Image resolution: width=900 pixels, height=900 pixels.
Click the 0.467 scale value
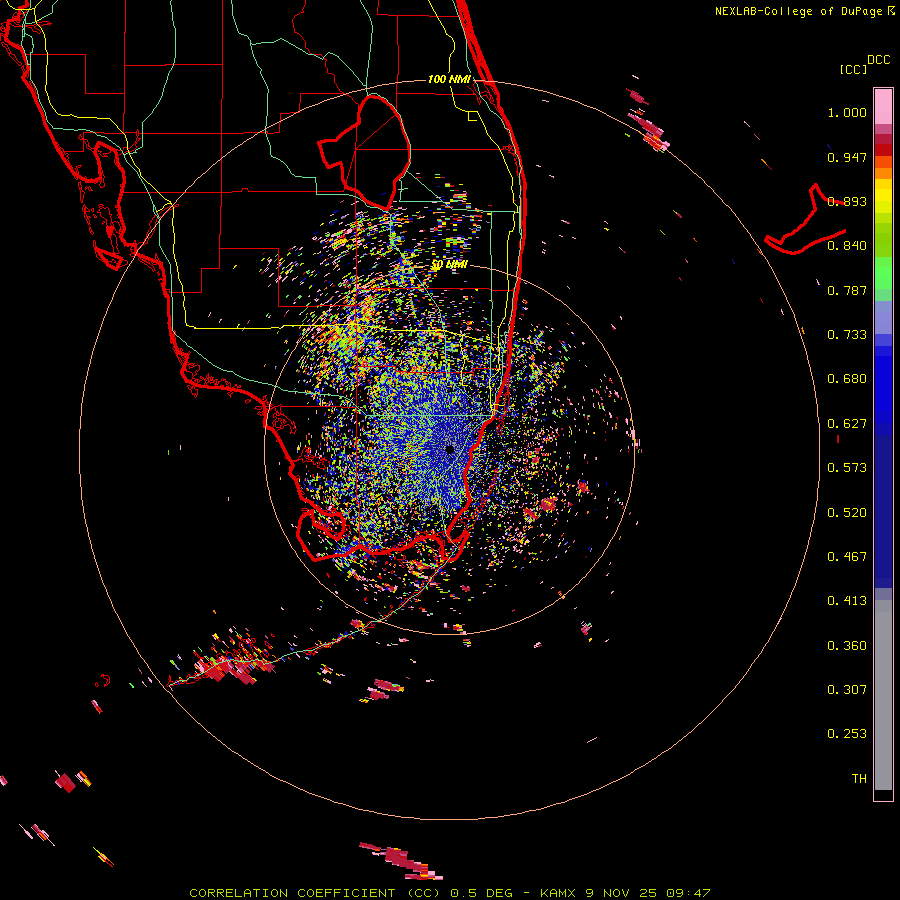(x=847, y=557)
